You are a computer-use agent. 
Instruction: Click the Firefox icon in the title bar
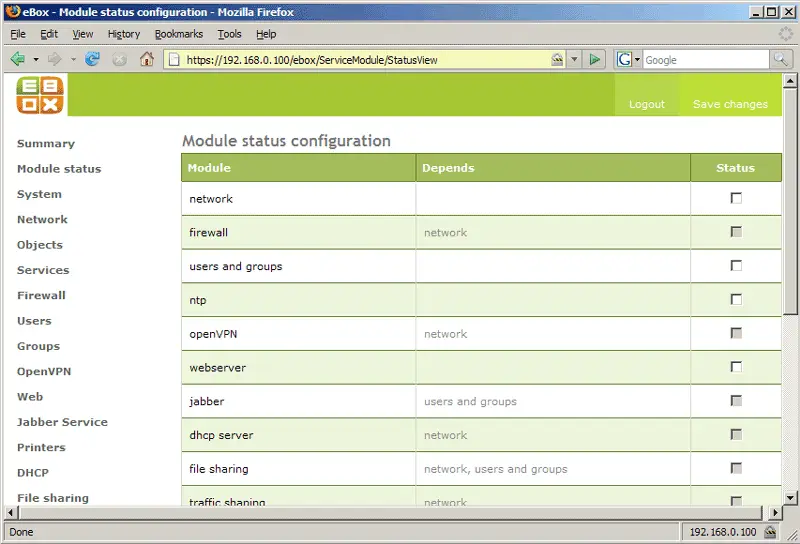pos(13,11)
